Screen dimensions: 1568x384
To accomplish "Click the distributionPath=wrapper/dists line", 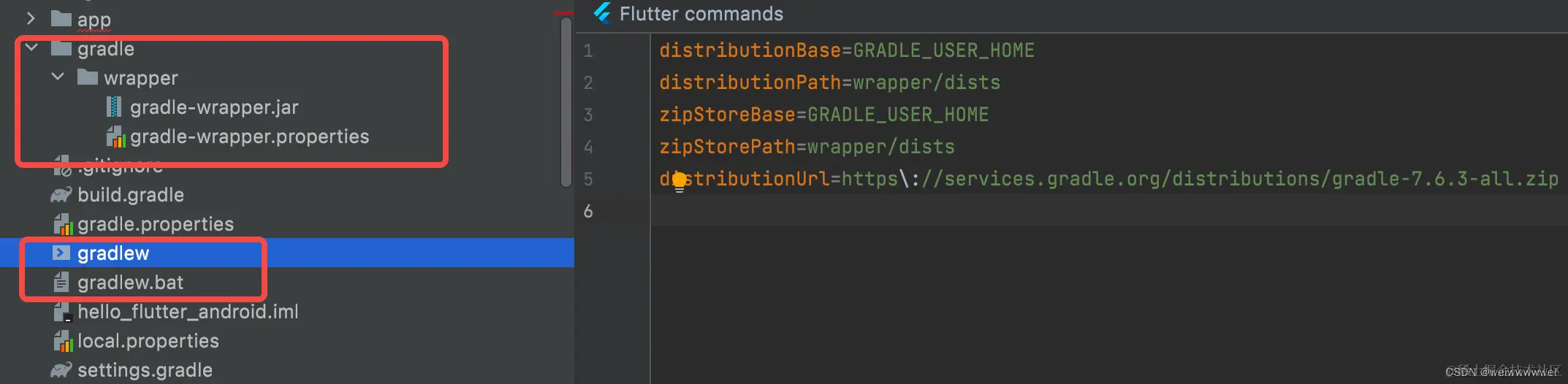I will (x=829, y=82).
